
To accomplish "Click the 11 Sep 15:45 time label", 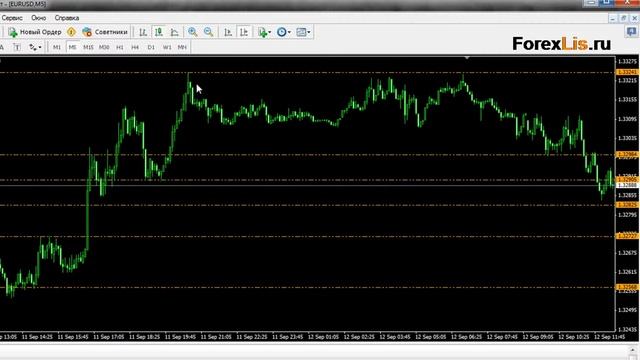I will coord(73,337).
